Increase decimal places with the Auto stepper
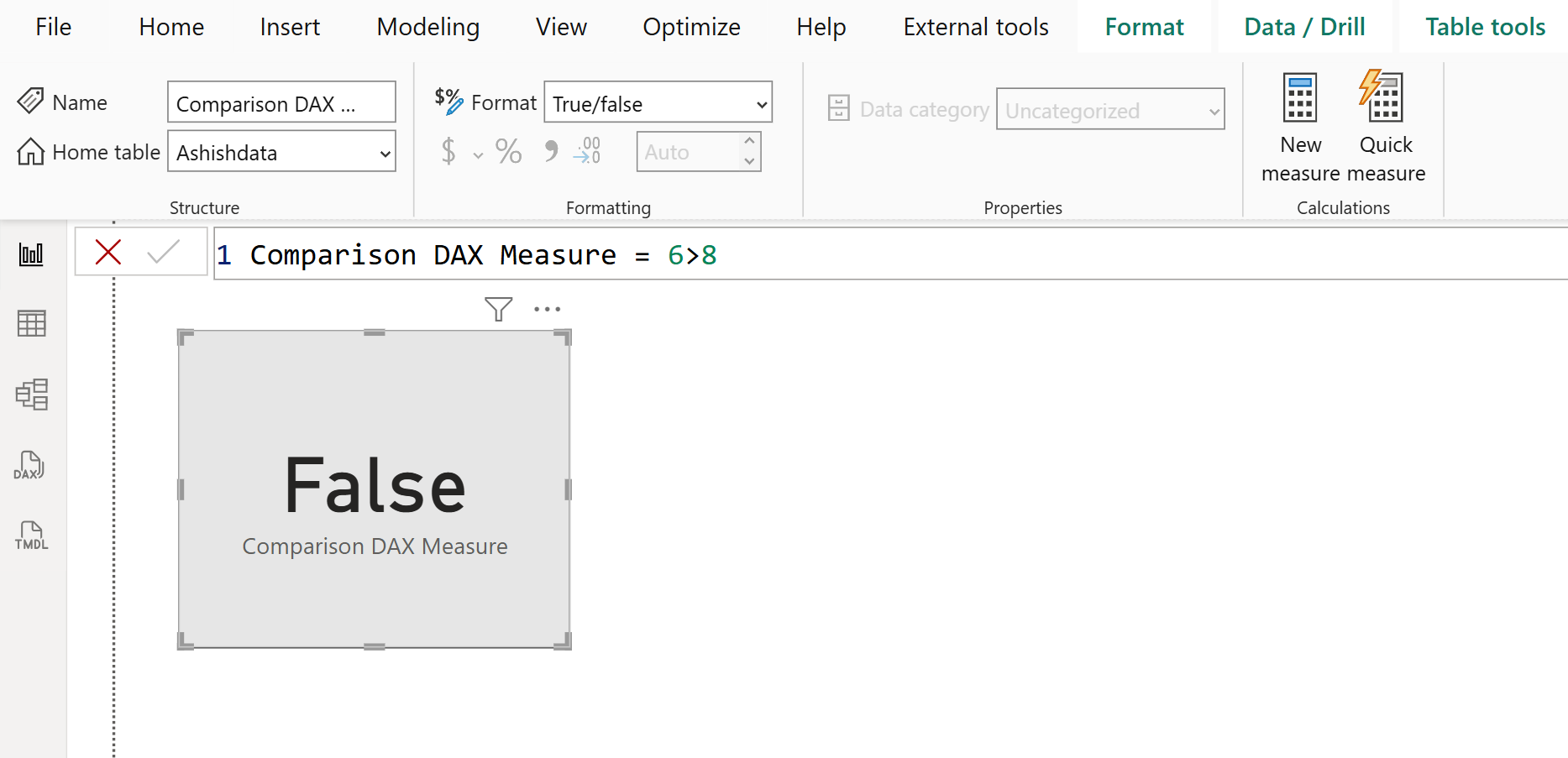The width and height of the screenshot is (1568, 758). tap(750, 143)
